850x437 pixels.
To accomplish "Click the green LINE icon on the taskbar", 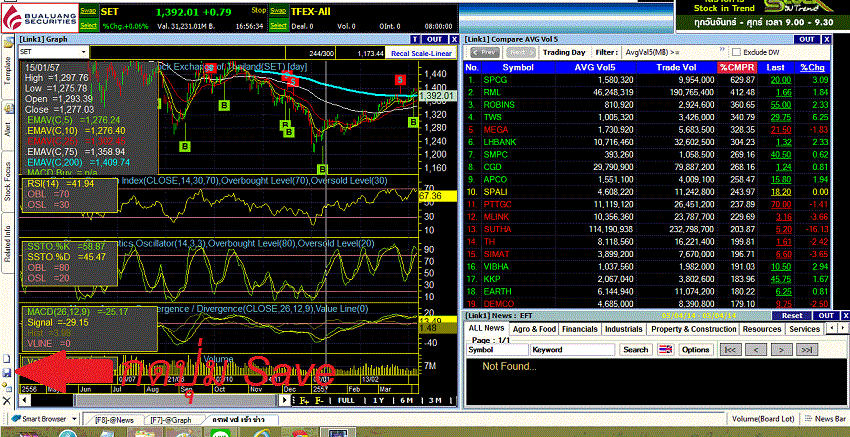I will (x=220, y=434).
